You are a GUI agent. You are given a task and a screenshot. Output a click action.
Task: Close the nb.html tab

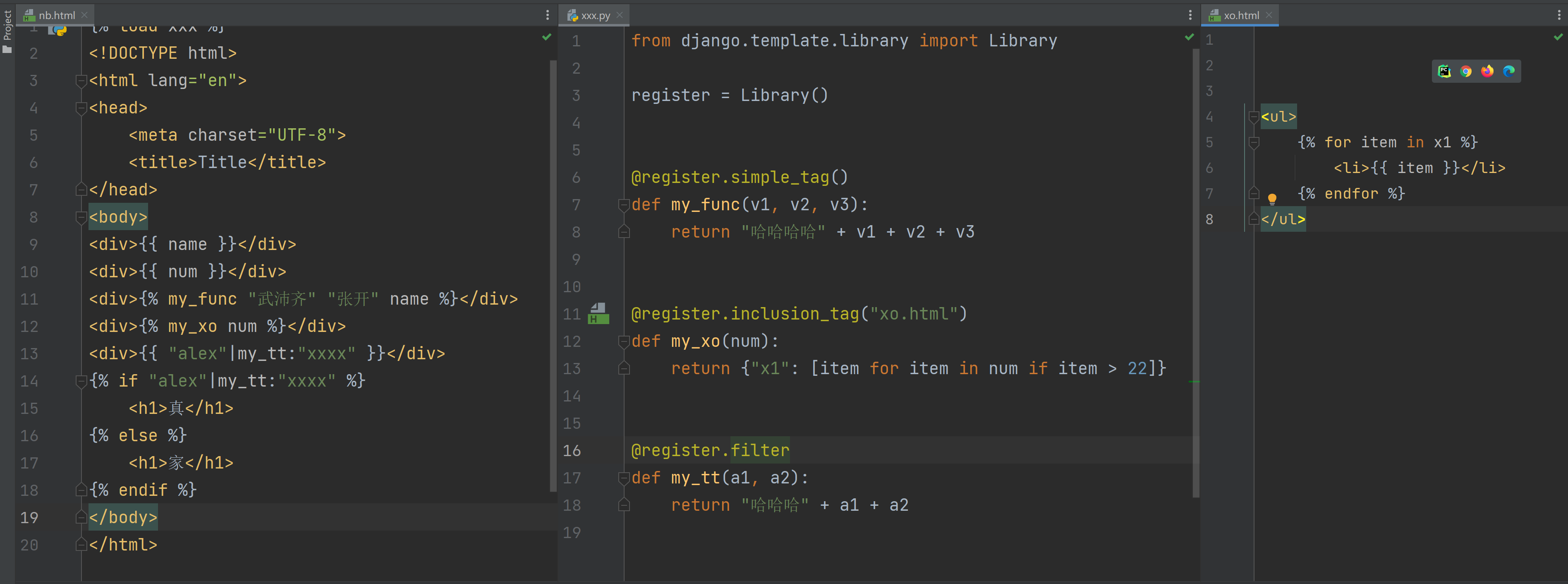[85, 15]
